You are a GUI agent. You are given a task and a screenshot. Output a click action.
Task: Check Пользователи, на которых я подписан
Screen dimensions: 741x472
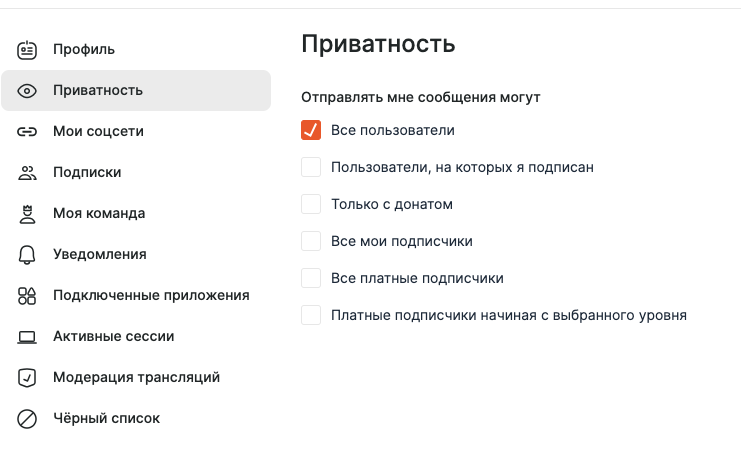[311, 167]
